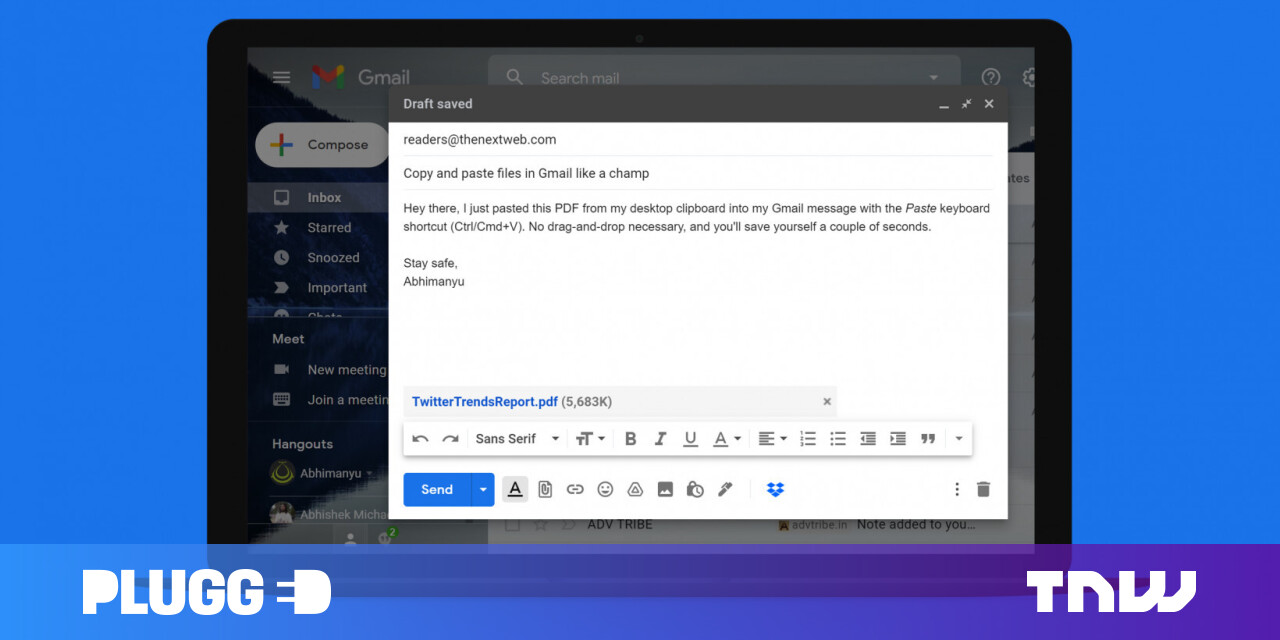Discard draft with the trash icon
Screen dimensions: 1280x640
pos(983,489)
